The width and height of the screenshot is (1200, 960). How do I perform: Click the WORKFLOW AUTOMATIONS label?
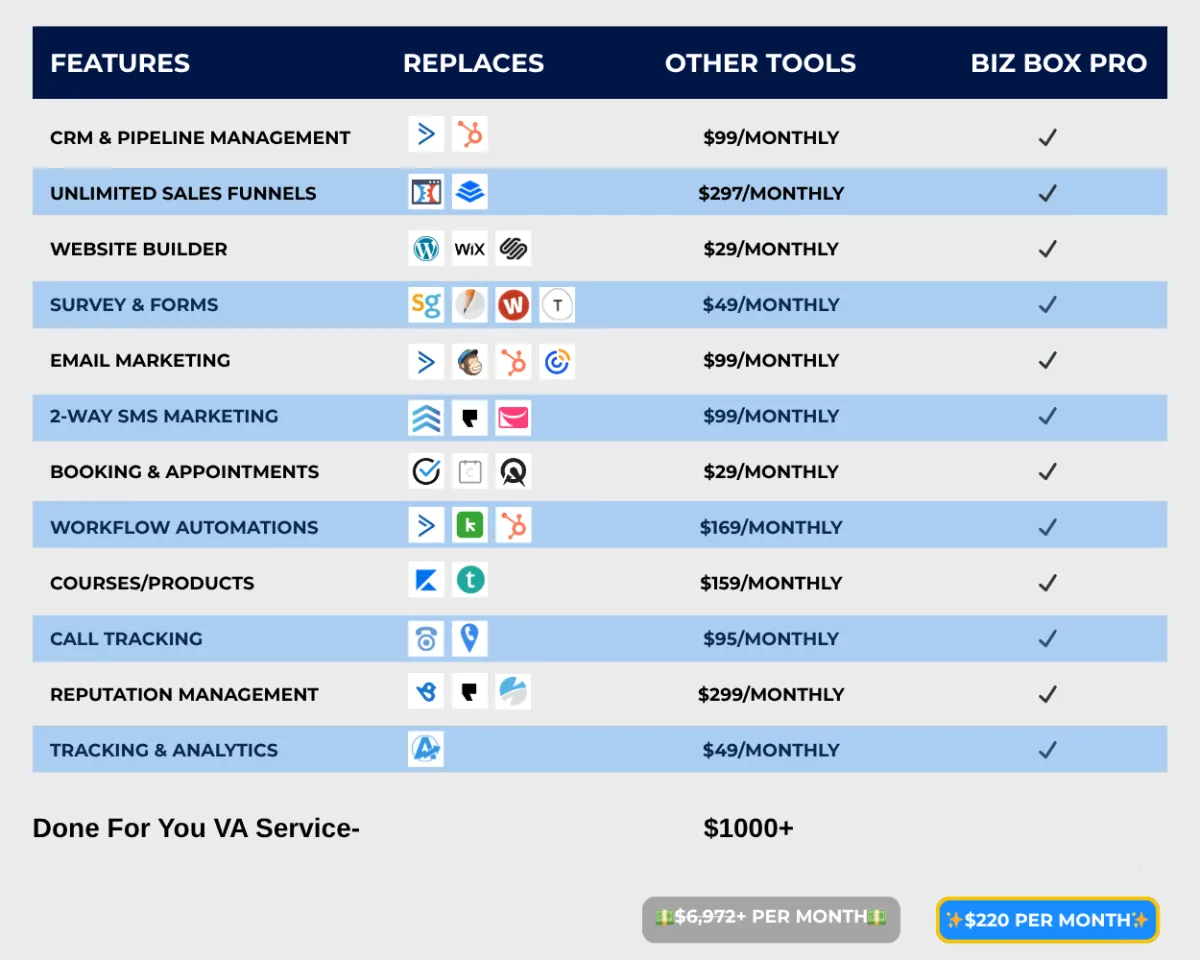point(184,528)
